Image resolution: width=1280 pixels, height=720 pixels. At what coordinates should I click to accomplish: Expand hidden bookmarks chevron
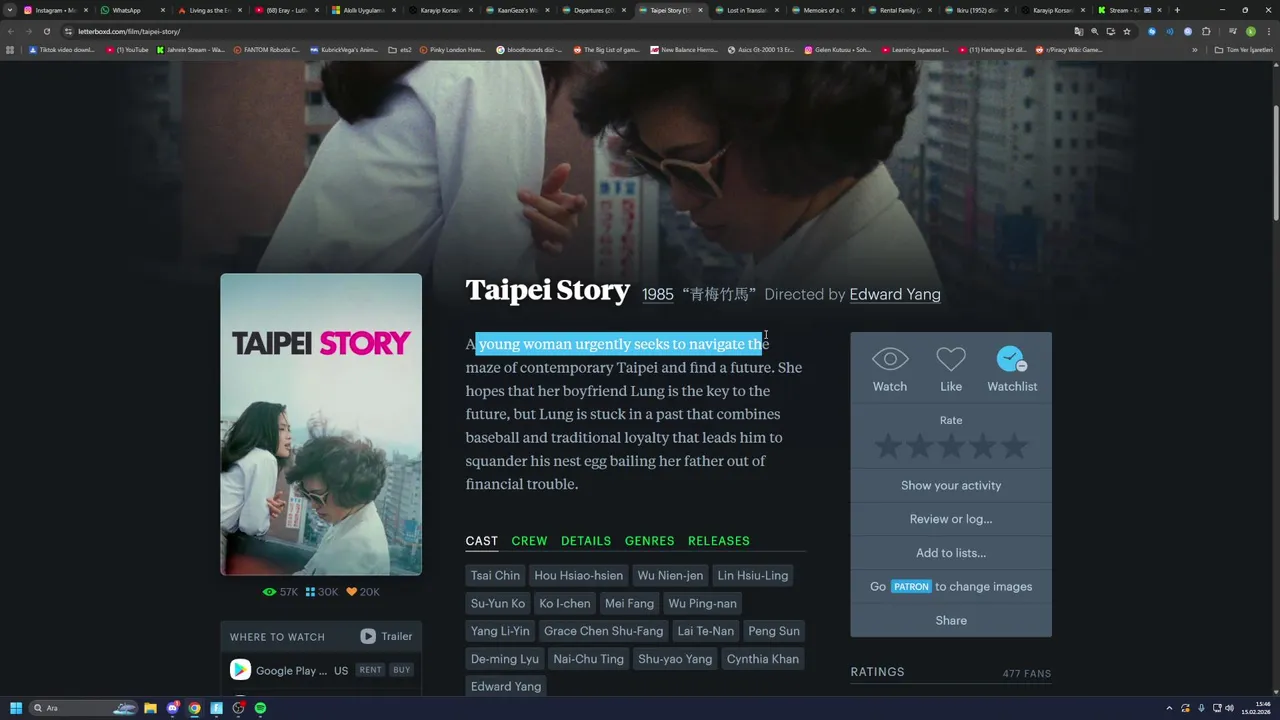pos(1194,50)
